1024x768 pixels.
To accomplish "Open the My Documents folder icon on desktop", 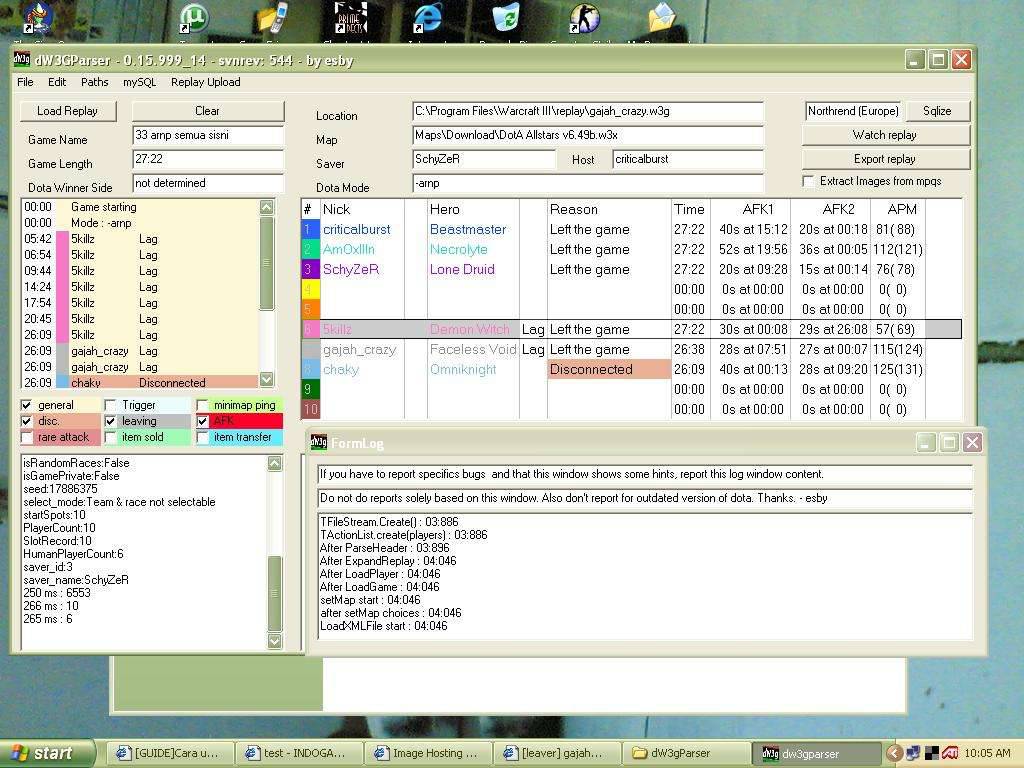I will pos(662,18).
